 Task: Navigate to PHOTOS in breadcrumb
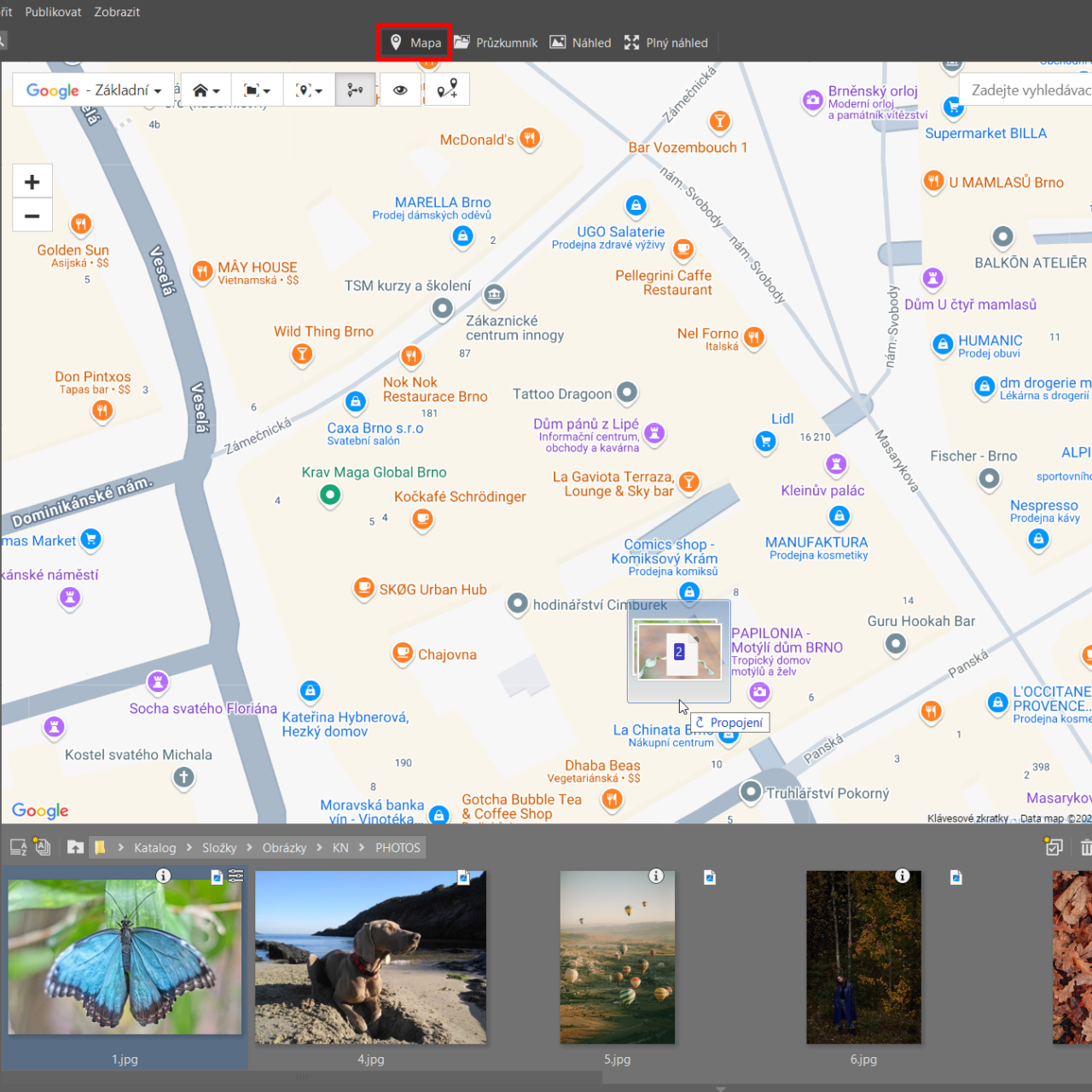pyautogui.click(x=398, y=847)
